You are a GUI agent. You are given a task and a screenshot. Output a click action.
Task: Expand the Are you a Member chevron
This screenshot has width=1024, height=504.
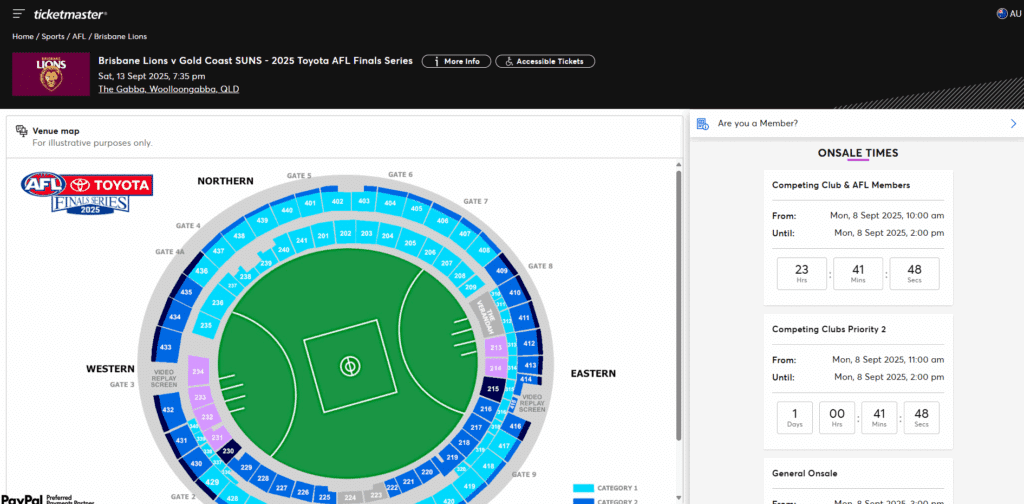tap(1014, 123)
